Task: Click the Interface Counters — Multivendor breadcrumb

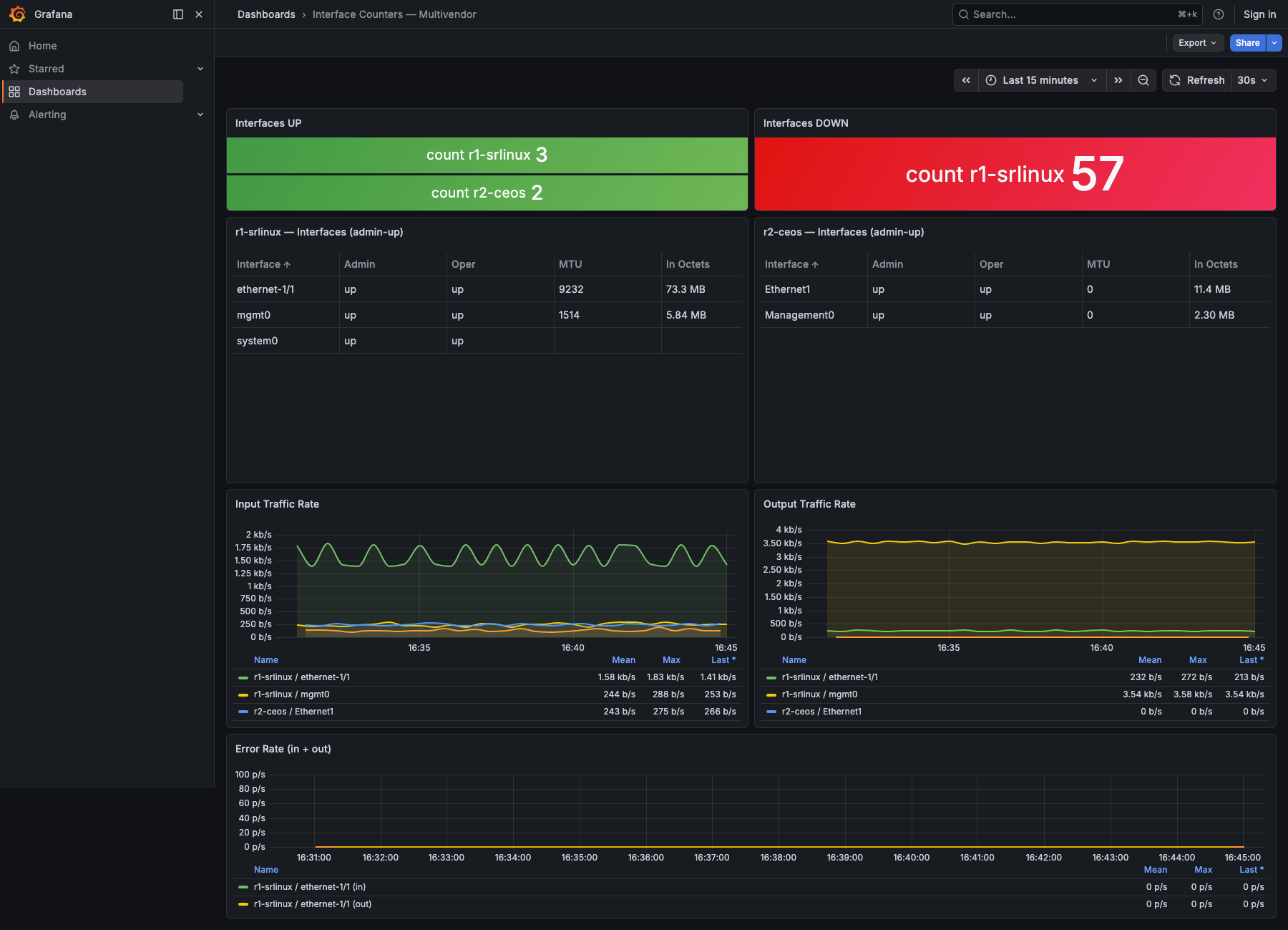Action: point(394,14)
